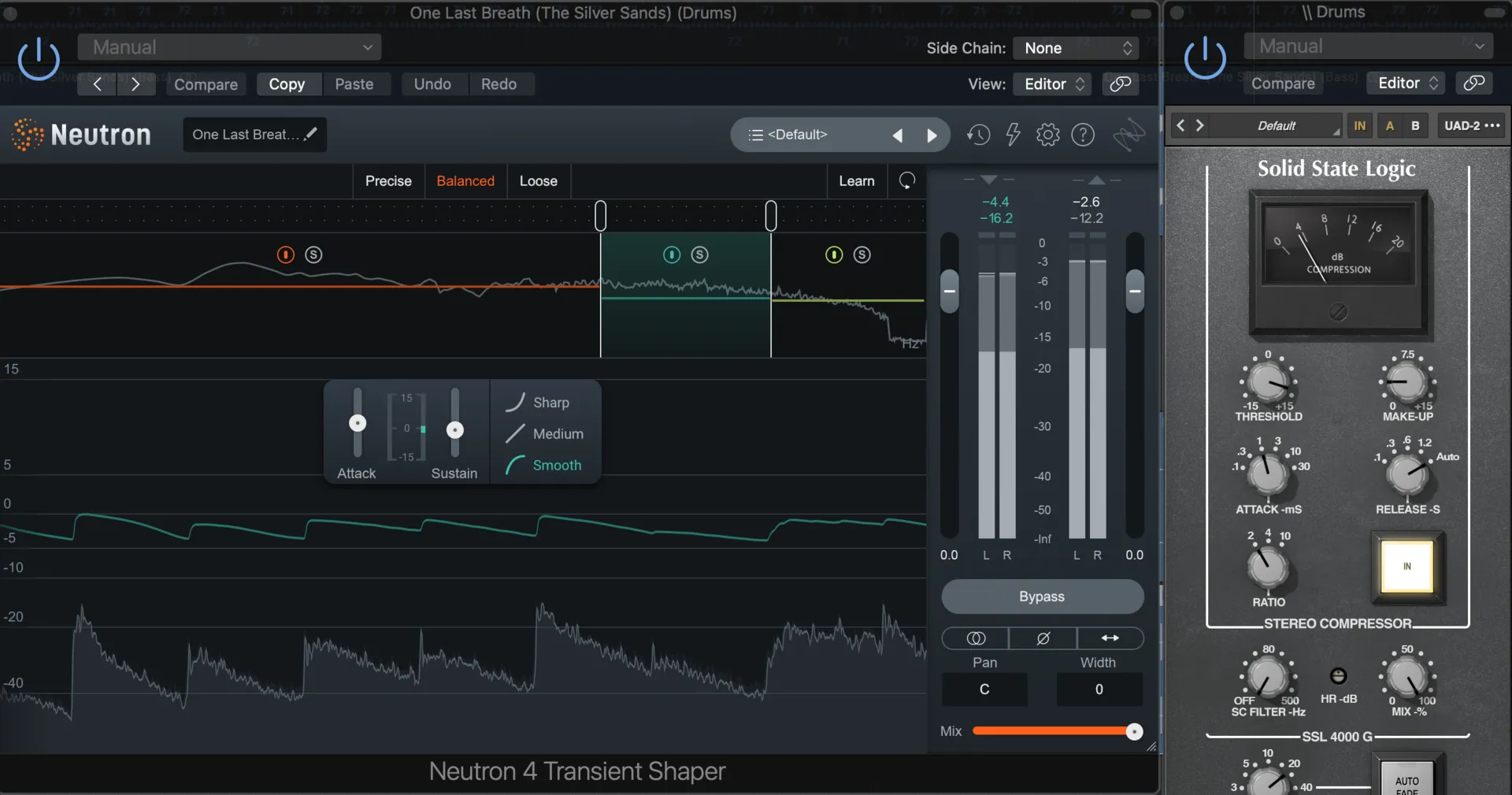This screenshot has width=1512, height=795.
Task: Open Side Chain None dropdown
Action: 1076,48
